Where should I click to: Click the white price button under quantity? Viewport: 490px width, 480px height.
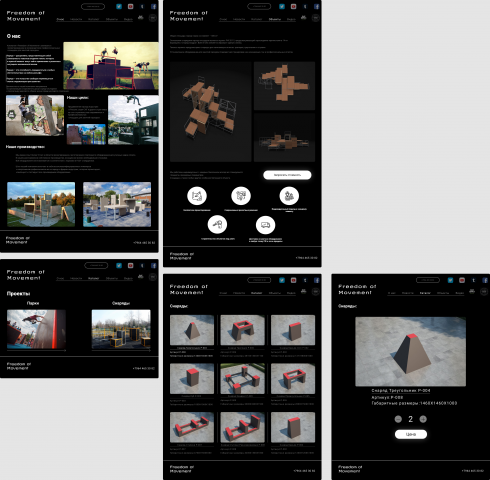click(411, 434)
